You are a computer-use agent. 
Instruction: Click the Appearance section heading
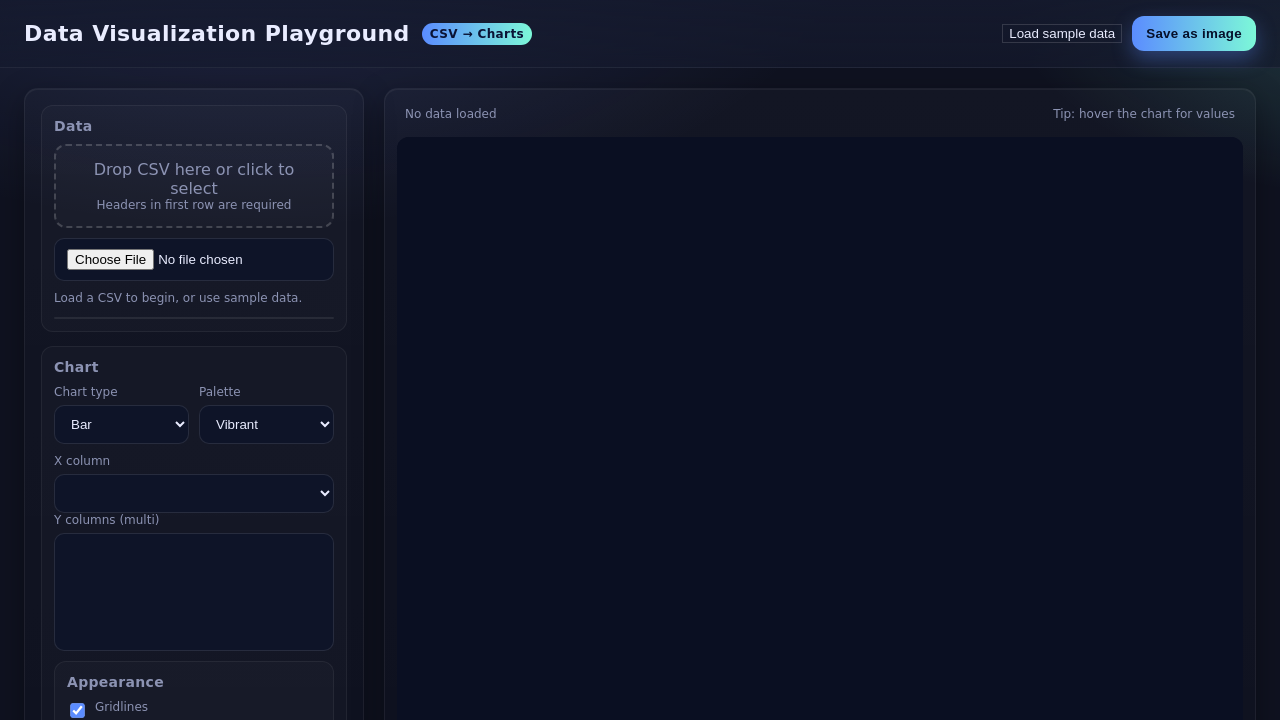click(x=115, y=682)
